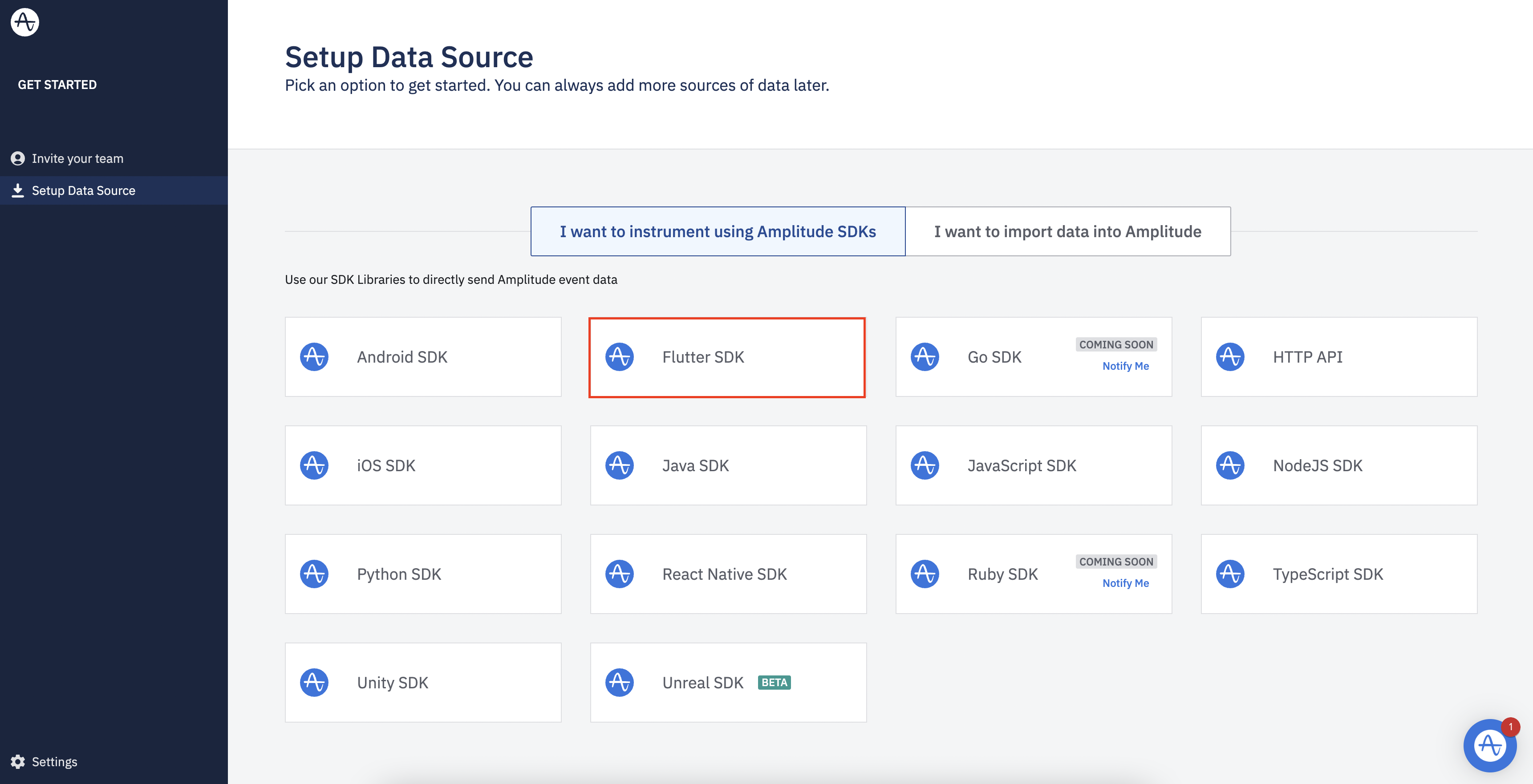Open the TypeScript SDK option

pos(1338,574)
